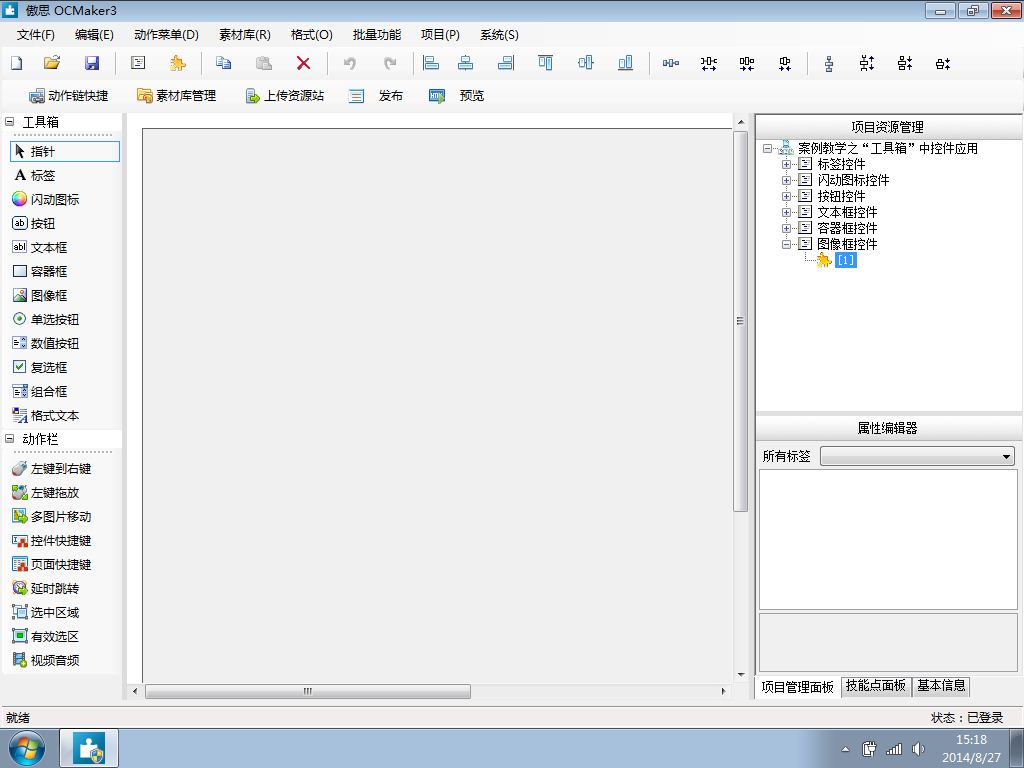Select the 标签 label tool
Viewport: 1024px width, 768px height.
coord(42,175)
